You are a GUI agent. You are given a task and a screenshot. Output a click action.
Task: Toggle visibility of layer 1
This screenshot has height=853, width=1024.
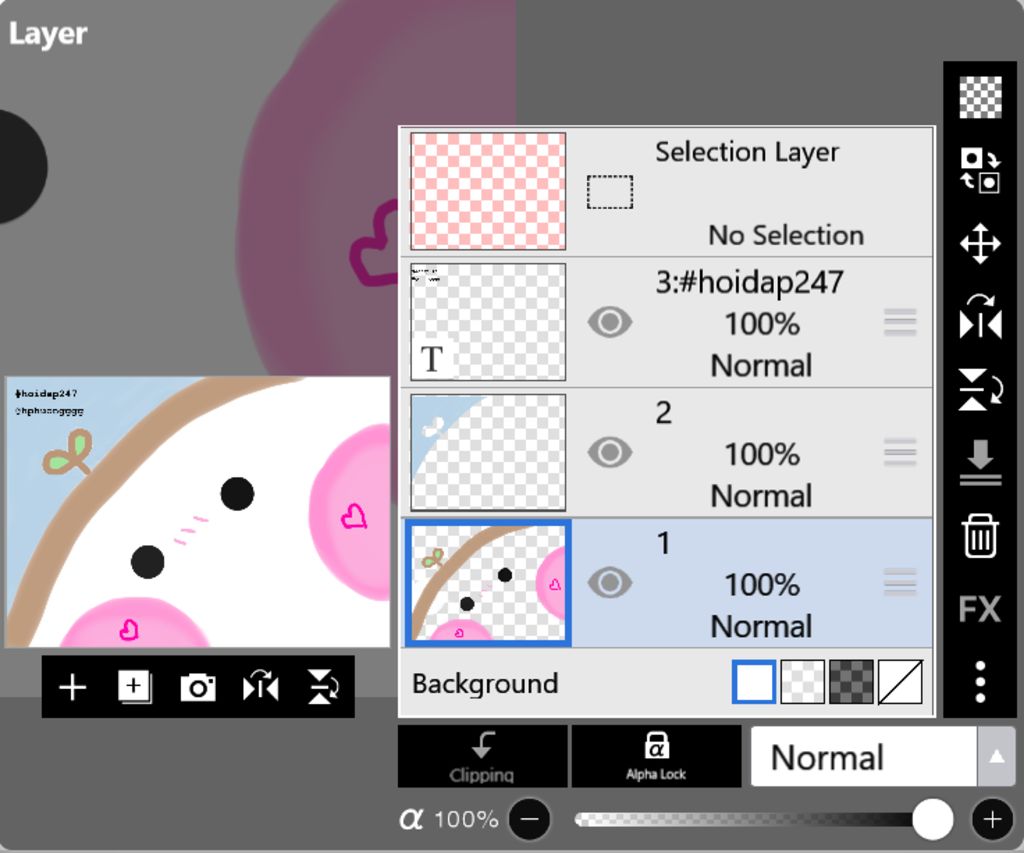[609, 583]
